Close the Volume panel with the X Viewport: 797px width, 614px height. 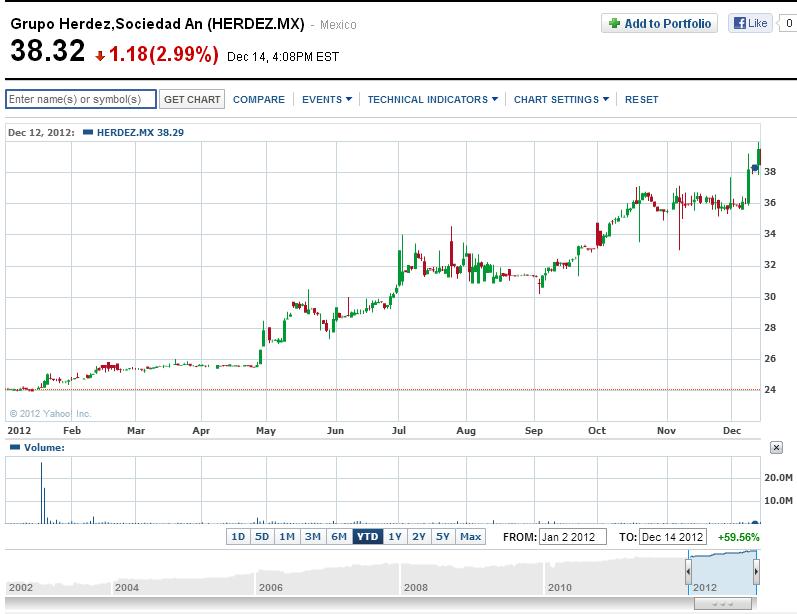(x=776, y=447)
